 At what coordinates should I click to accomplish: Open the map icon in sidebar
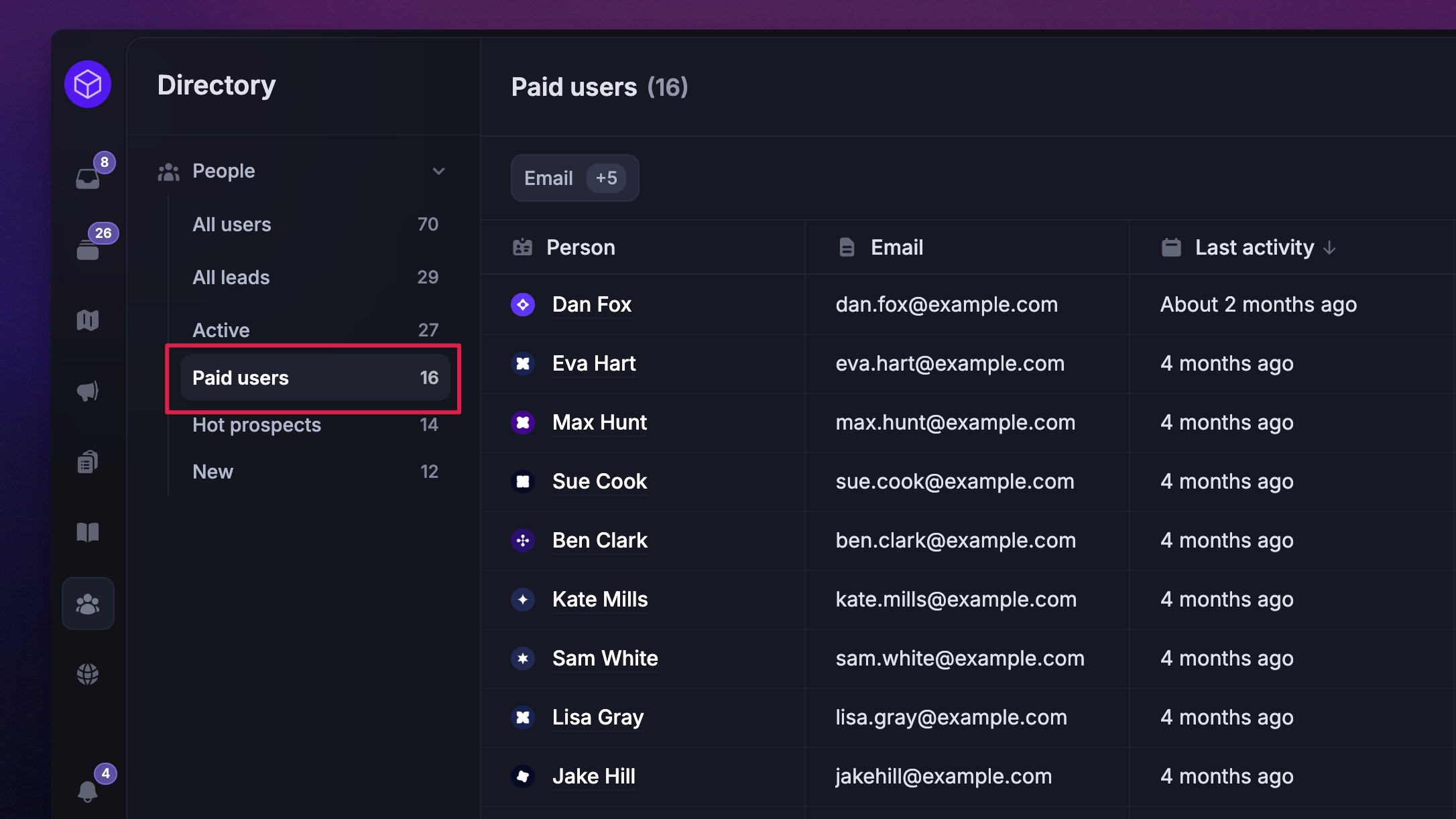click(88, 320)
